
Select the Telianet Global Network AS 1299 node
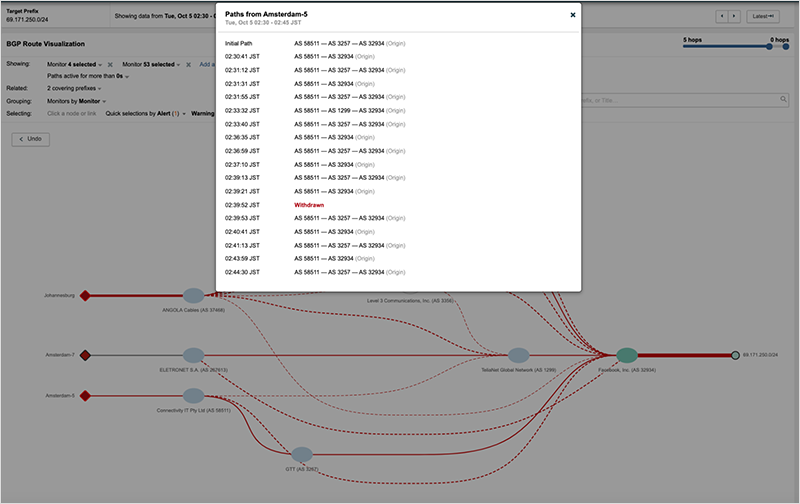518,355
